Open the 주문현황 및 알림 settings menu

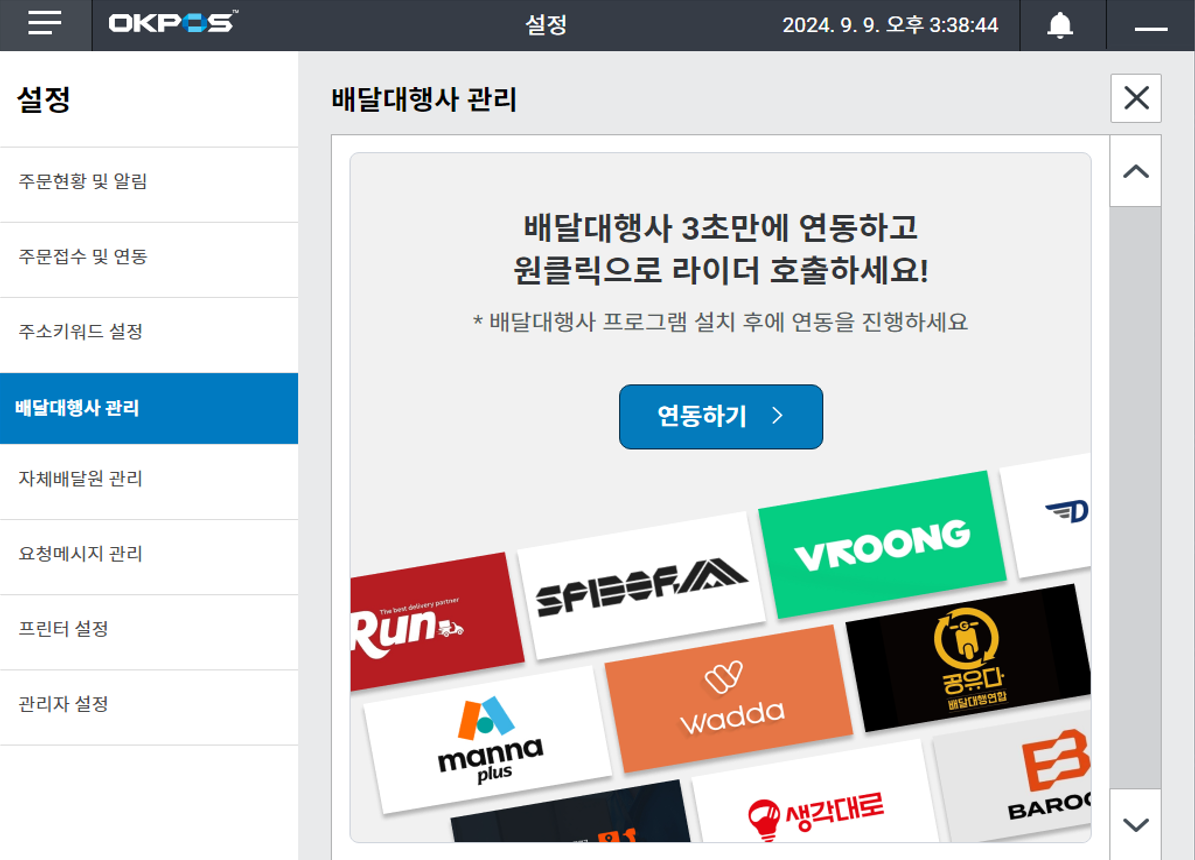click(x=149, y=182)
